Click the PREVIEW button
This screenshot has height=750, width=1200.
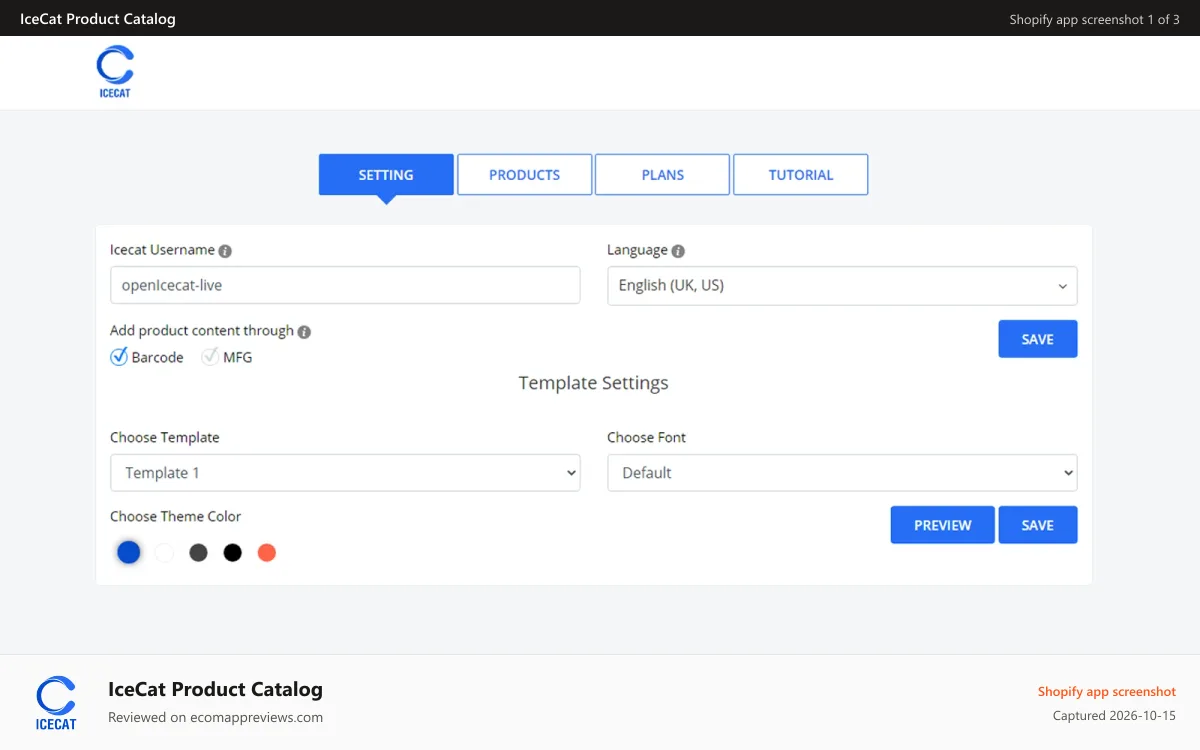point(943,525)
